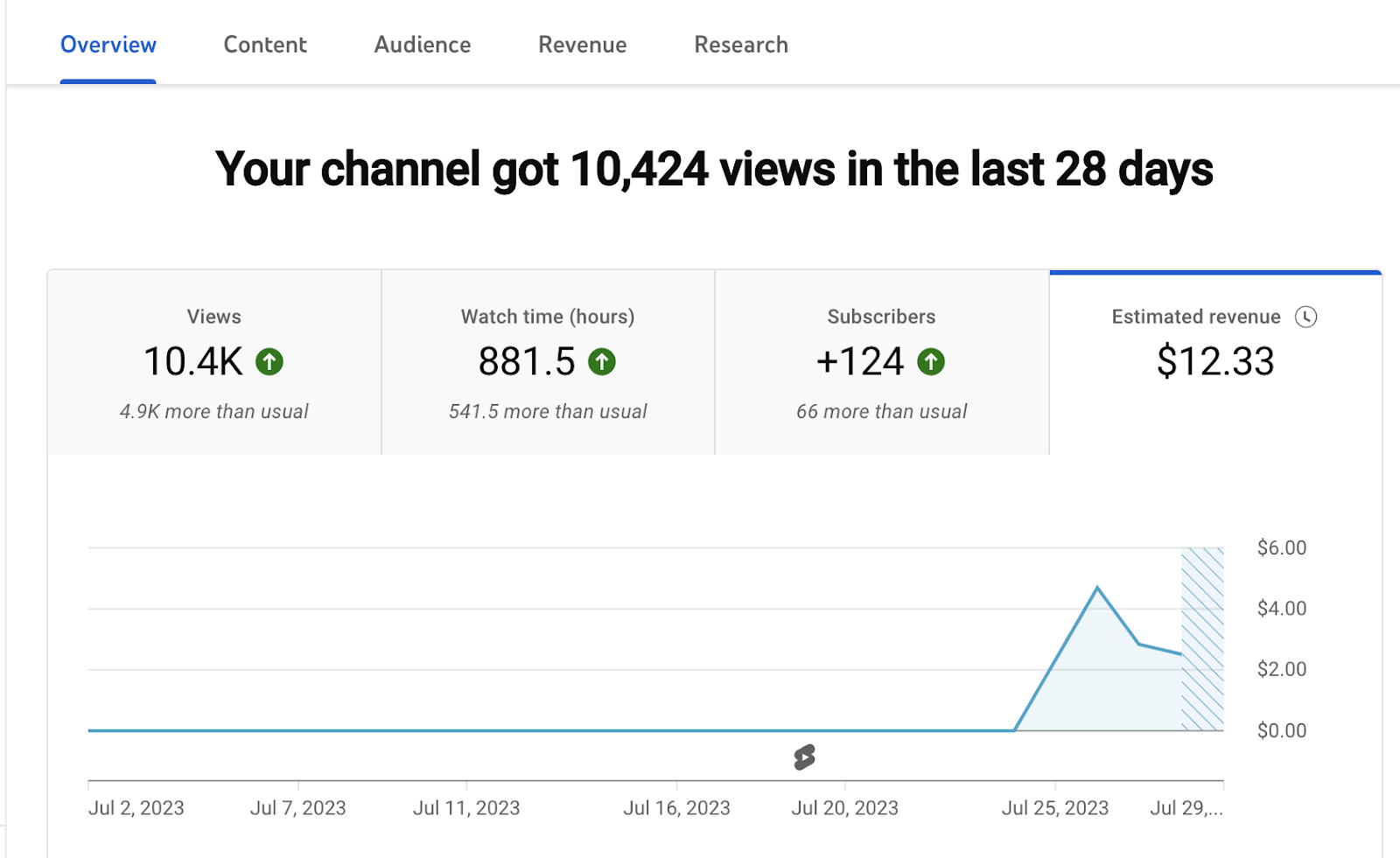Select the Estimated revenue card
Image resolution: width=1400 pixels, height=858 pixels.
coord(1215,362)
